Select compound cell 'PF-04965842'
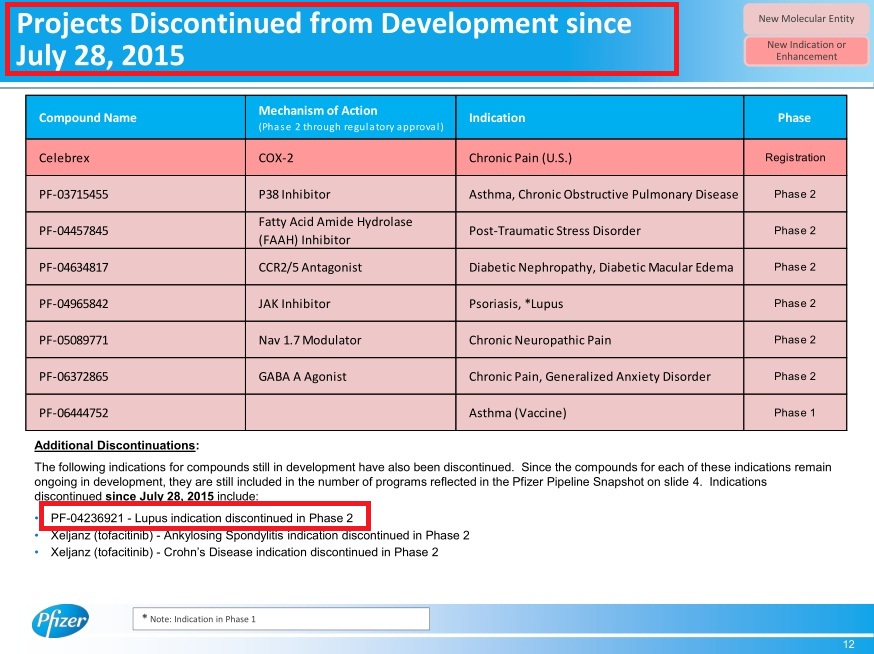The height and width of the screenshot is (654, 874). (135, 303)
